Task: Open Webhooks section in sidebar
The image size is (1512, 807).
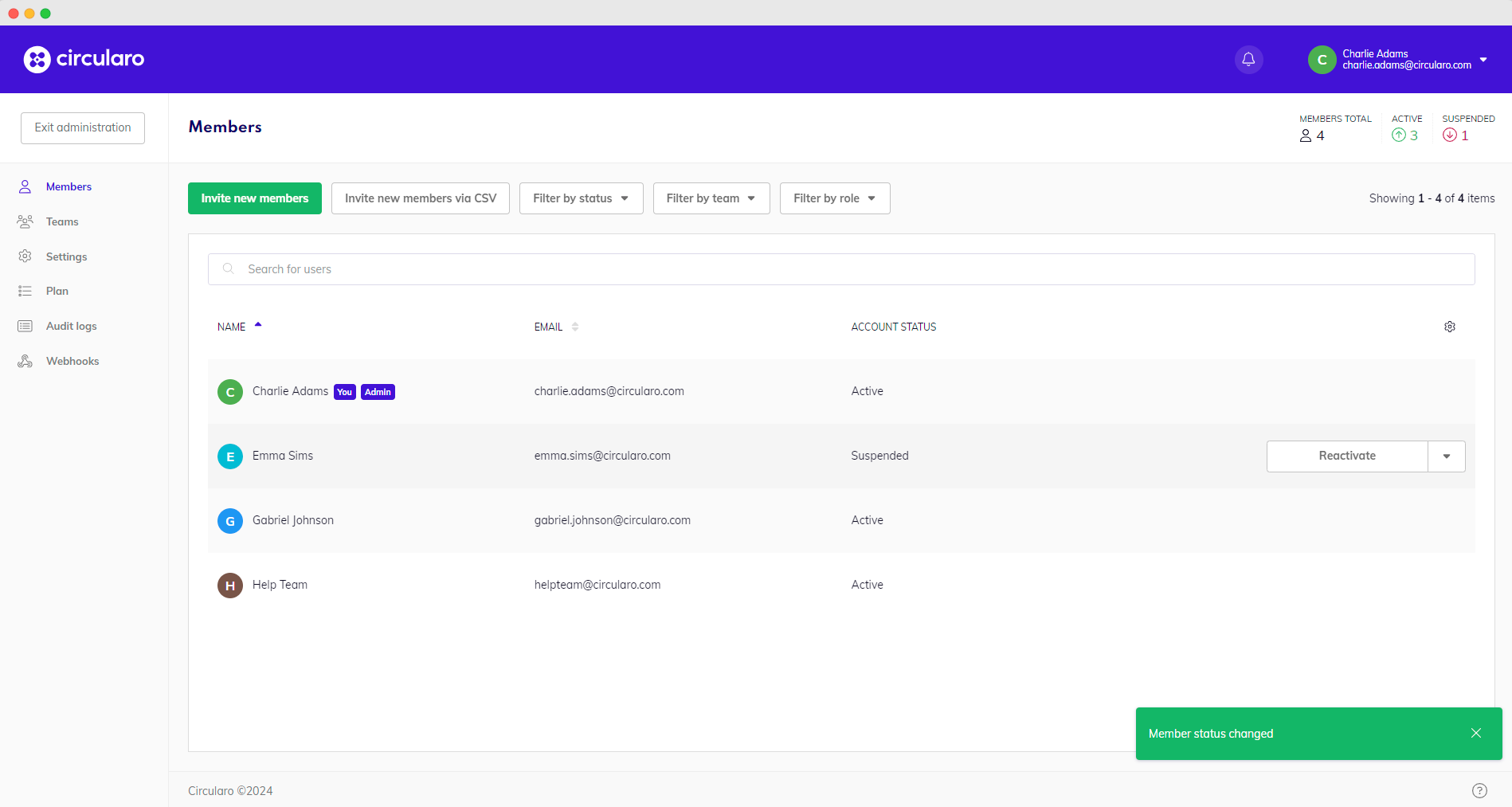Action: 72,361
